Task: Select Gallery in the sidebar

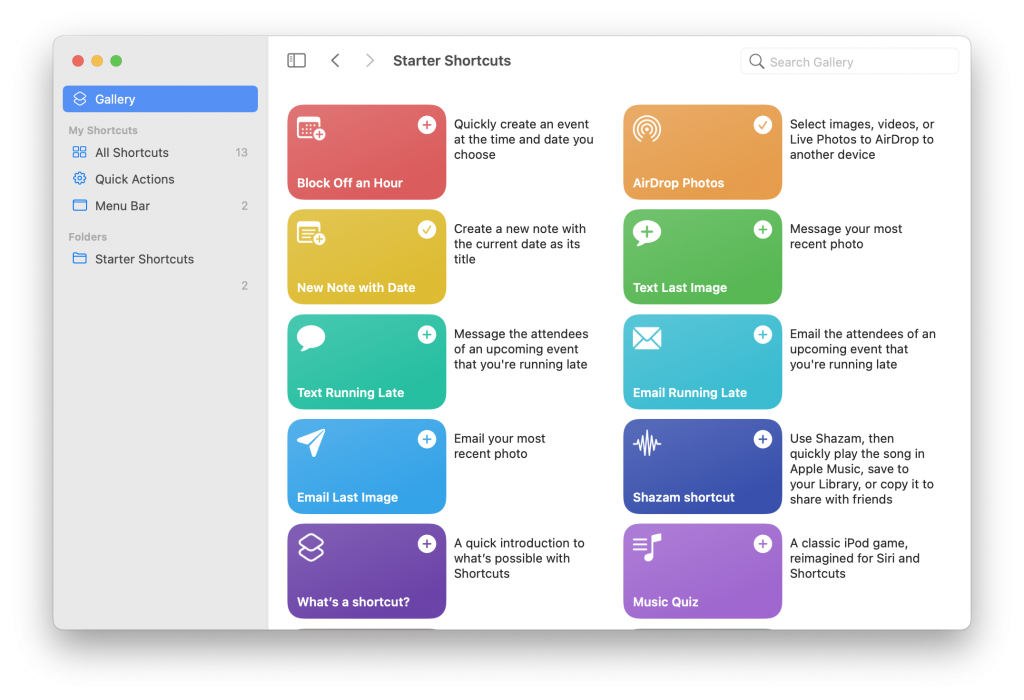Action: click(x=115, y=98)
